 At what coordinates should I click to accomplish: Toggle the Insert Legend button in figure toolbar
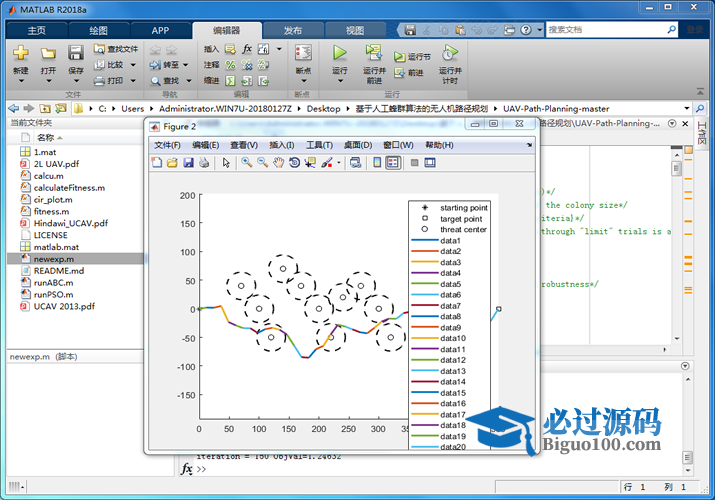tap(393, 162)
